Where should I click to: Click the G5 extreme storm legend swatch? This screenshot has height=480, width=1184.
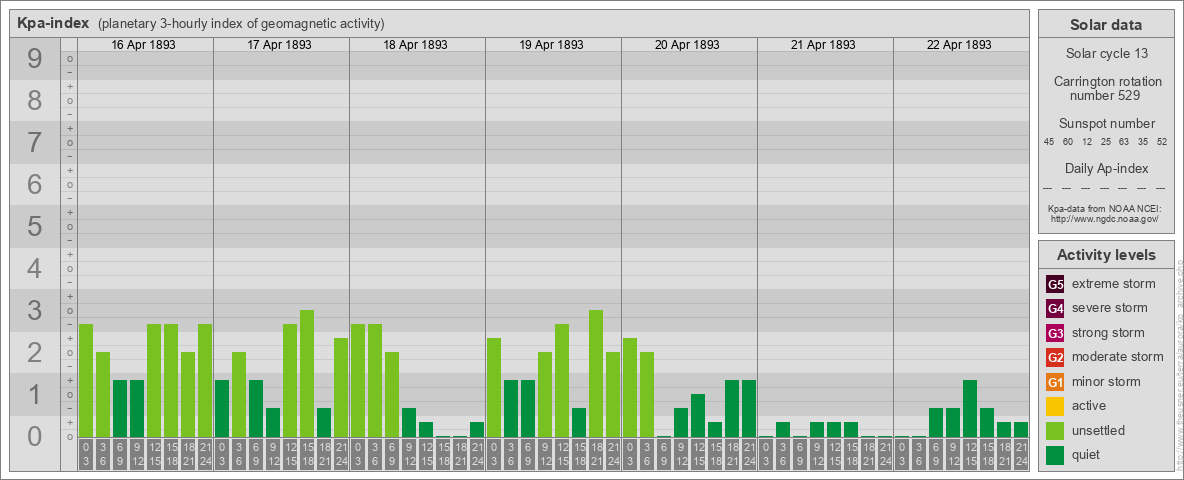tap(1056, 285)
